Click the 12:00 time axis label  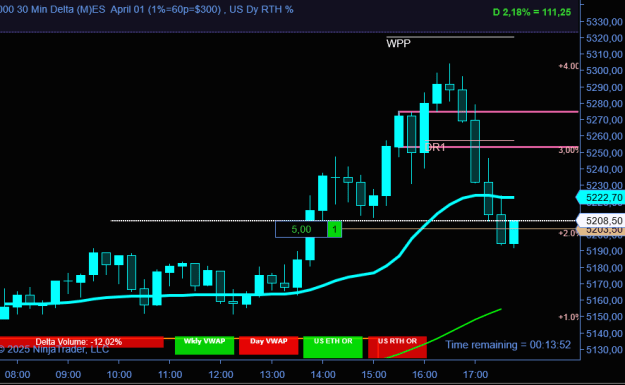click(221, 375)
